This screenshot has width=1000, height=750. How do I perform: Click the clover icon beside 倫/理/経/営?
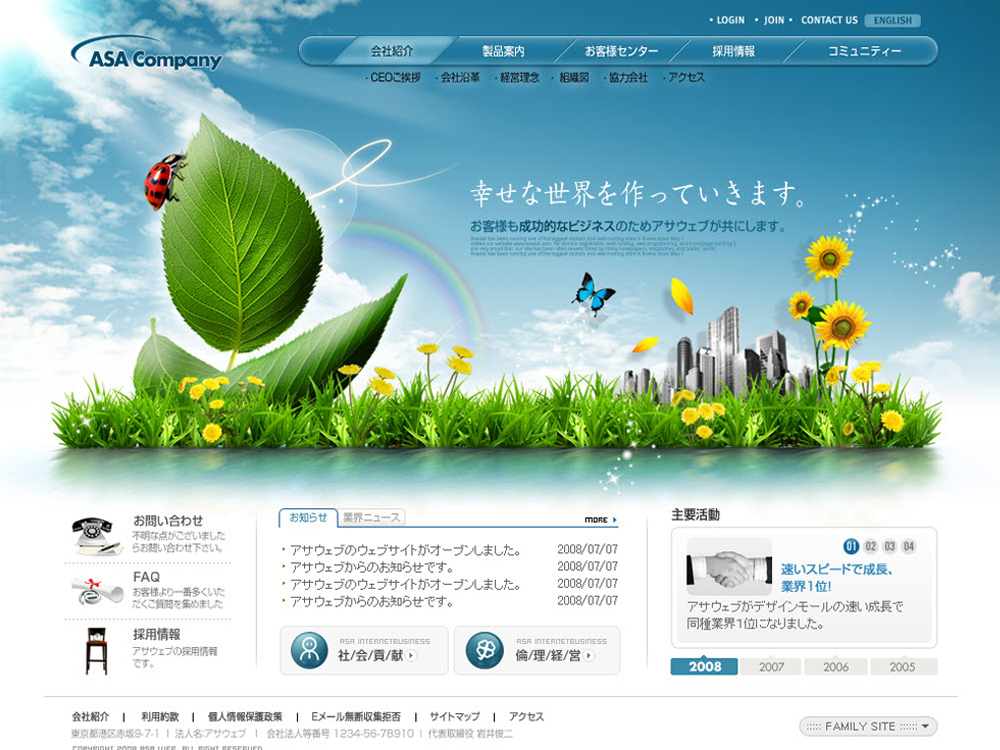coord(484,650)
